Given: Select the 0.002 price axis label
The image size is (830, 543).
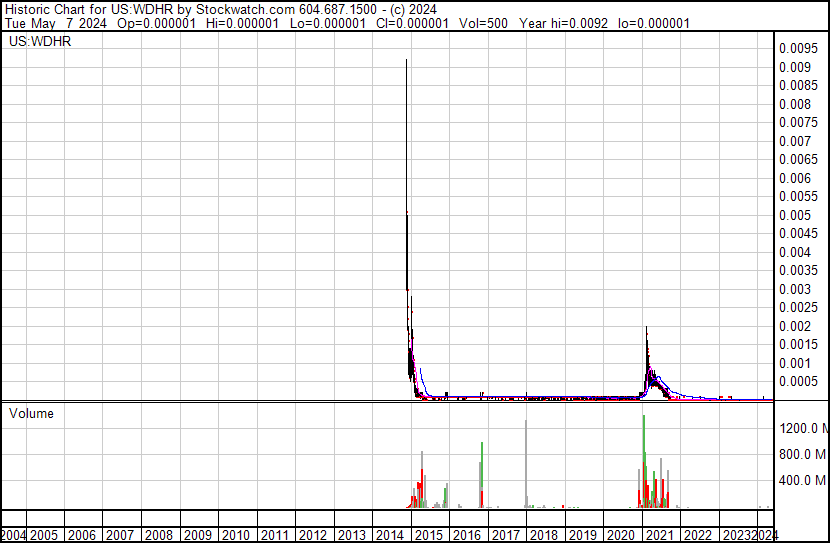Looking at the screenshot, I should [x=795, y=327].
